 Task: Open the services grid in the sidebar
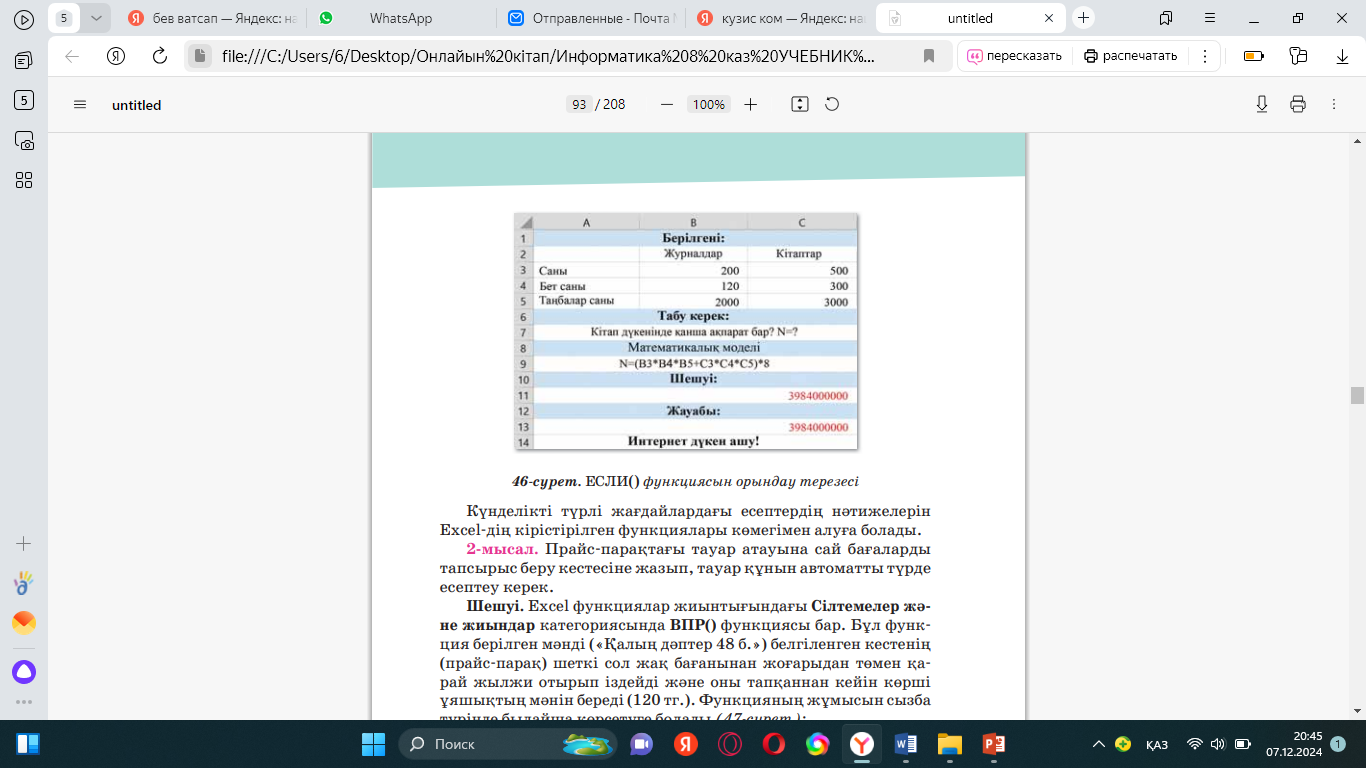point(24,180)
